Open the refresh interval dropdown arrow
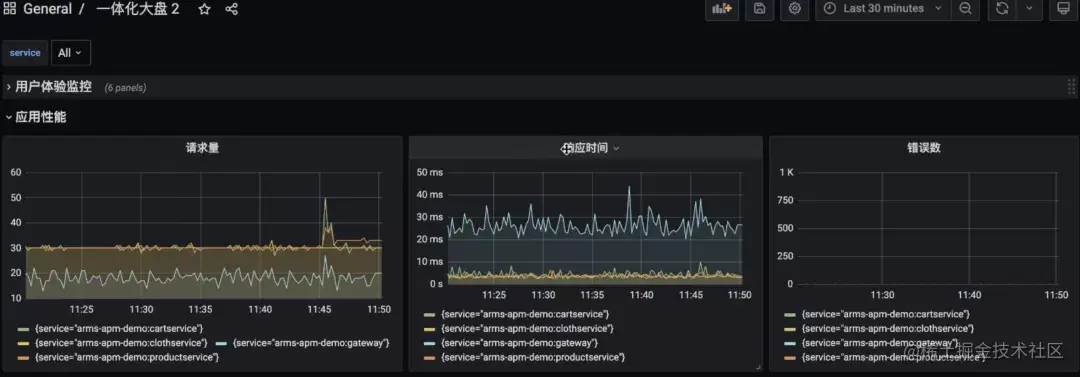This screenshot has width=1080, height=377. coord(1030,8)
